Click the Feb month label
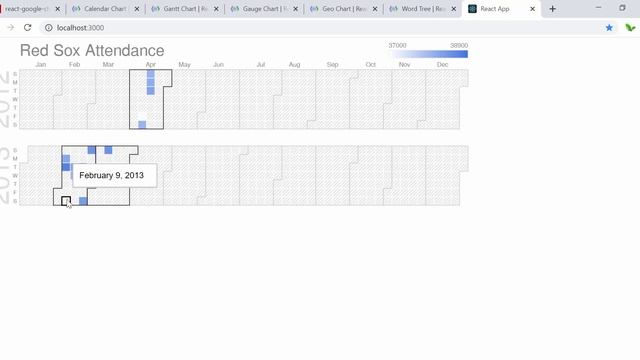This screenshot has width=640, height=360. pos(74,64)
